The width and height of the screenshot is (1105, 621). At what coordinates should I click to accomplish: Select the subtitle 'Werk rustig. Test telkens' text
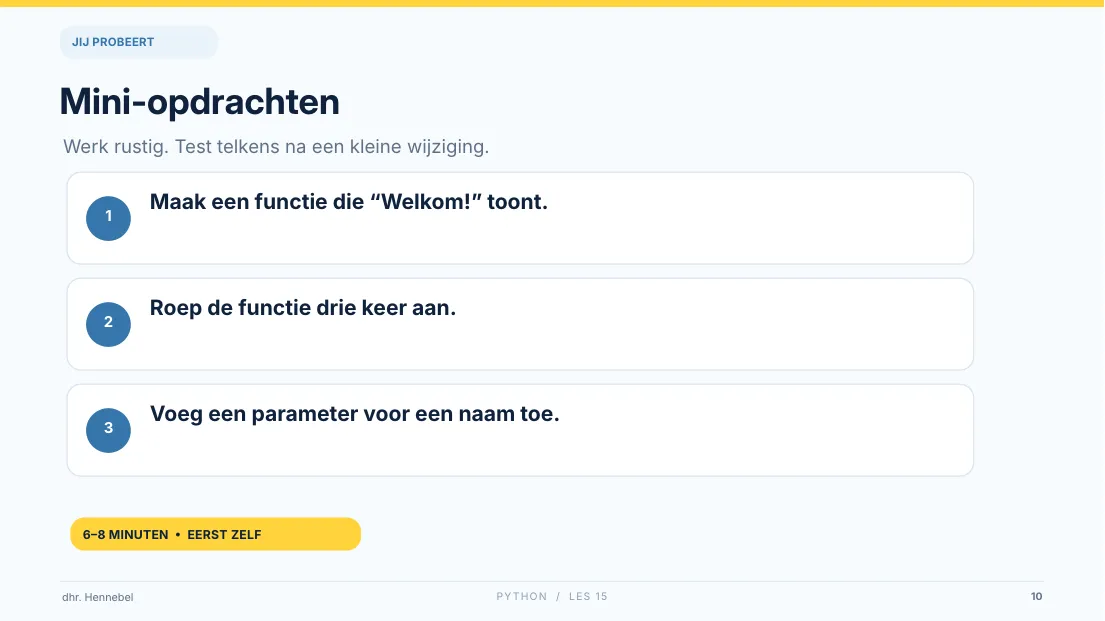coord(171,147)
